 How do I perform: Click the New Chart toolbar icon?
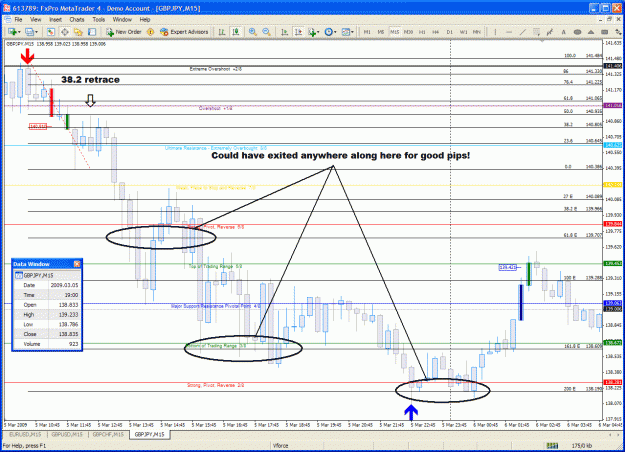click(x=12, y=32)
